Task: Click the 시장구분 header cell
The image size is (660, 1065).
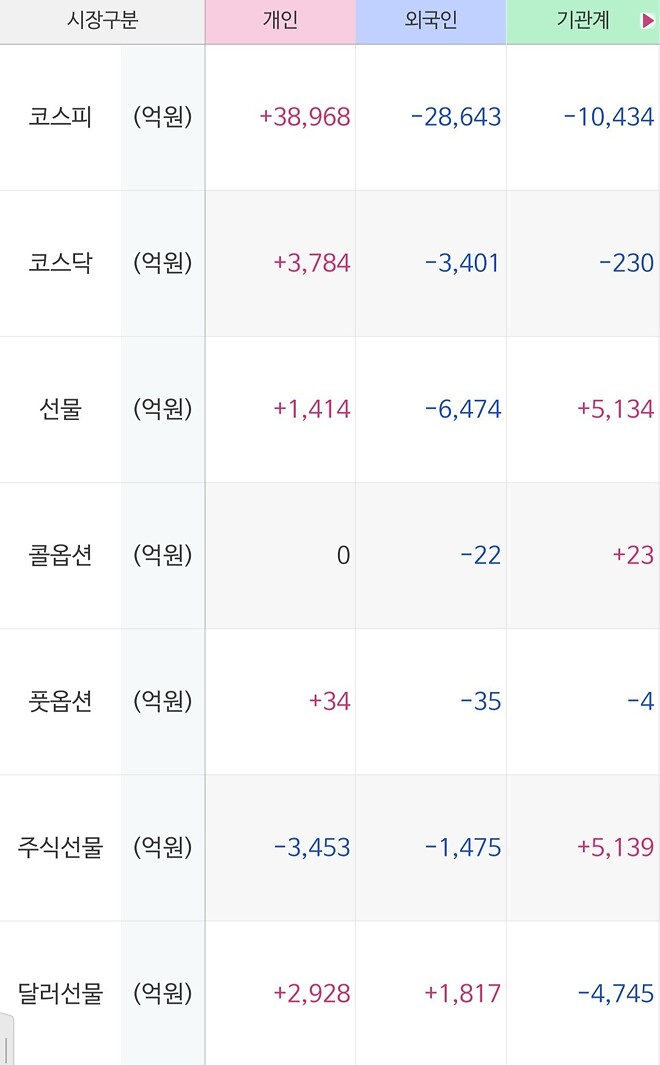Action: pos(100,19)
